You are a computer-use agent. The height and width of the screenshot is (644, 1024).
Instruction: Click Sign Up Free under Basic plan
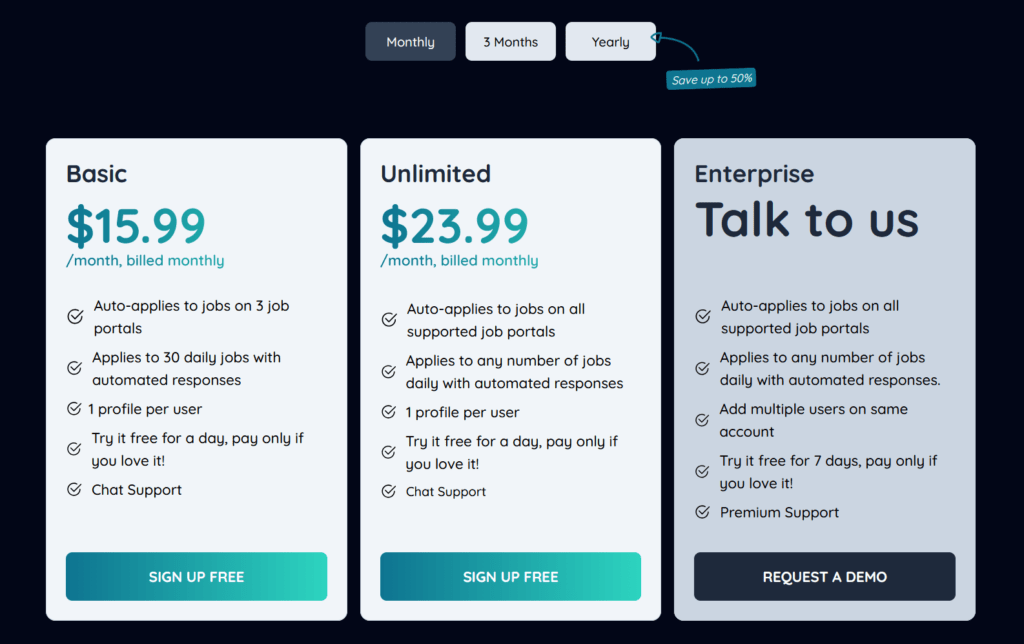click(x=196, y=577)
